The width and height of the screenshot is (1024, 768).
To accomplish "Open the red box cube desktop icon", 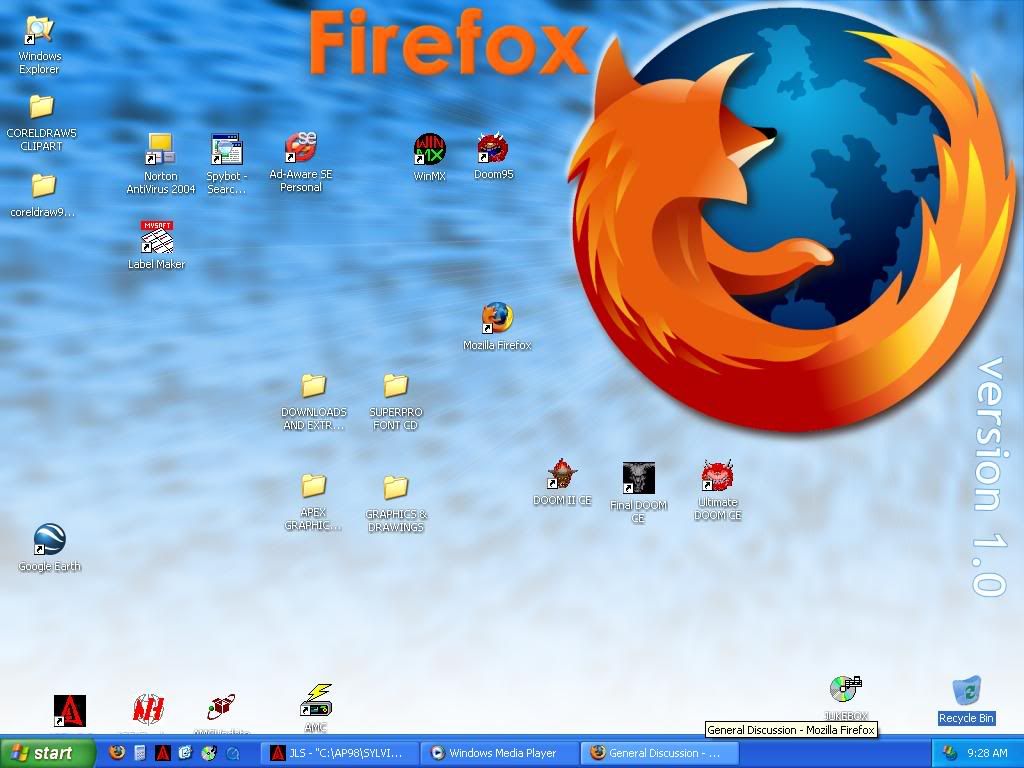I will 221,708.
